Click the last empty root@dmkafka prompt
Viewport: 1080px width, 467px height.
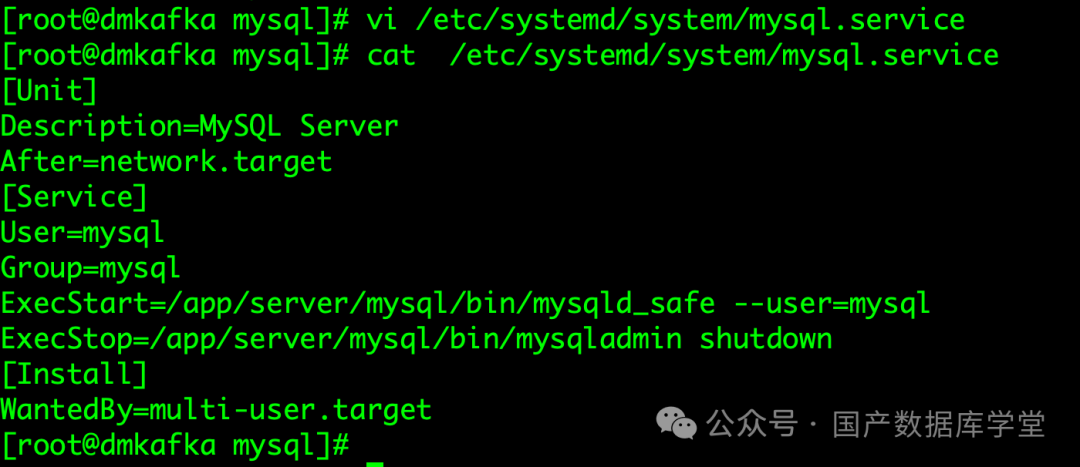pos(175,444)
